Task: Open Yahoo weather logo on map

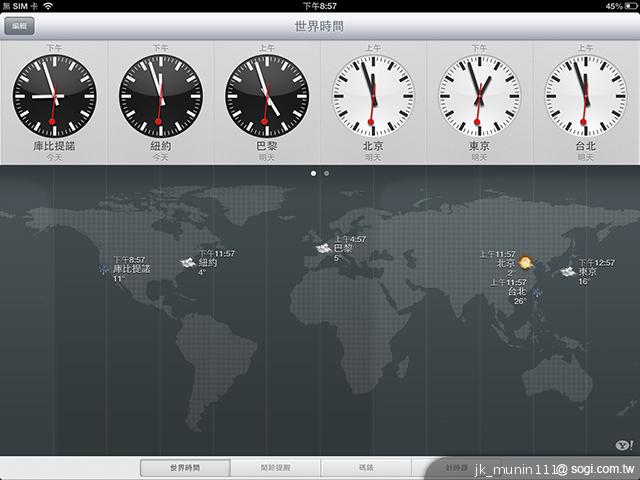Action: [624, 445]
